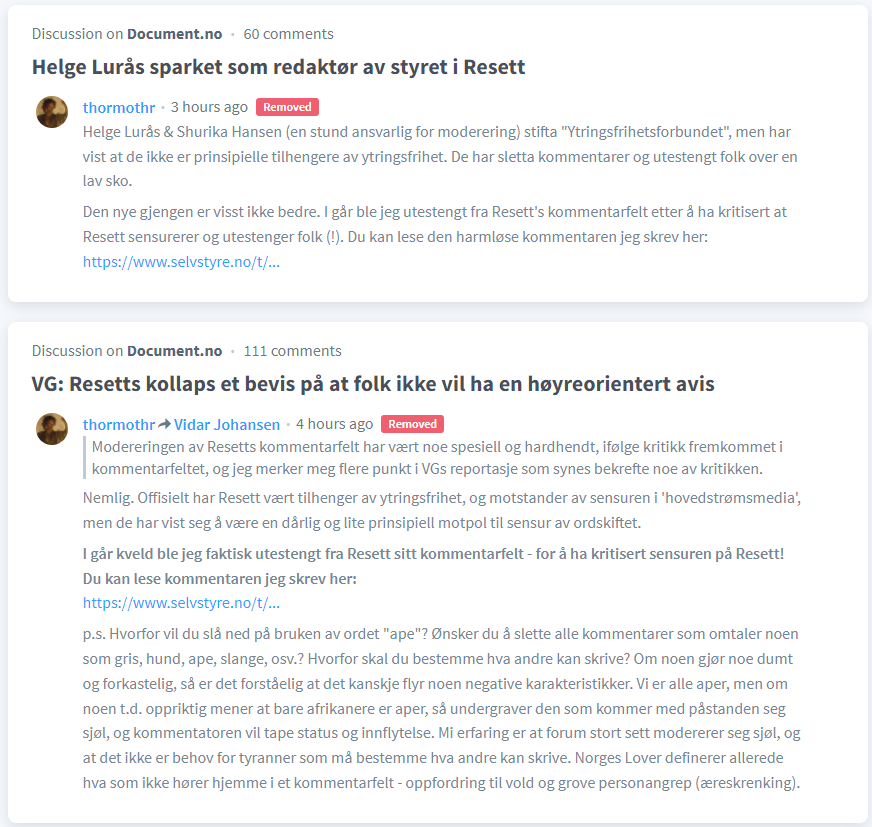Click thormothr's avatar in the VG discussion
The width and height of the screenshot is (872, 827).
click(x=52, y=429)
